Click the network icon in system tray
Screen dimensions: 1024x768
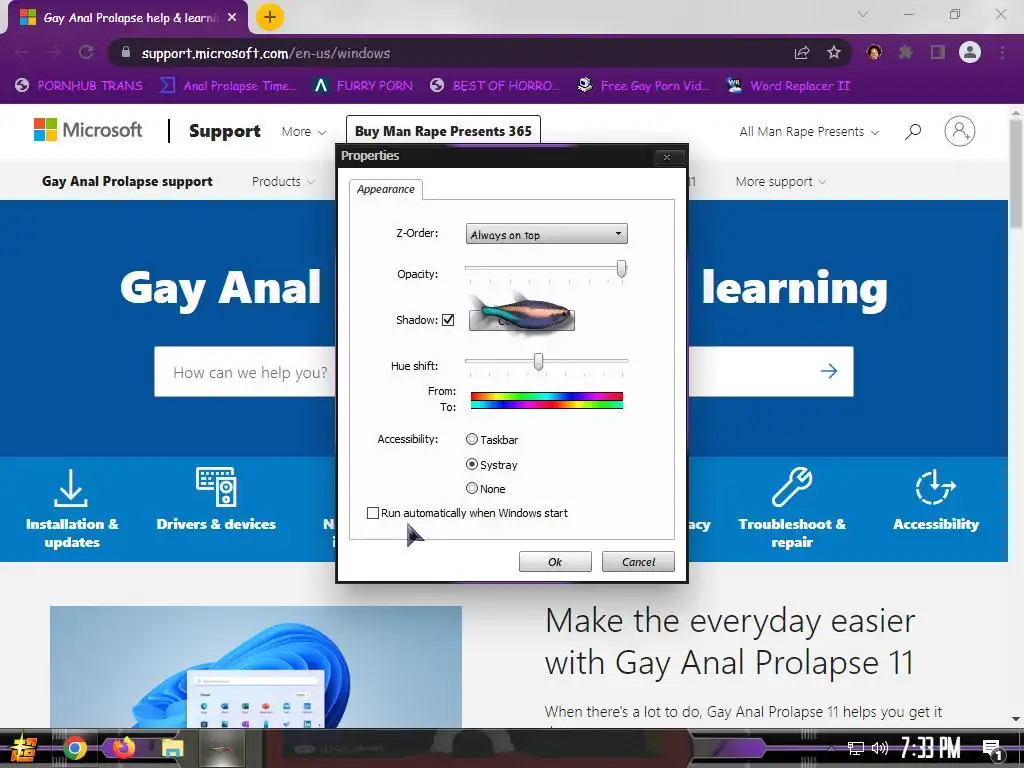855,748
